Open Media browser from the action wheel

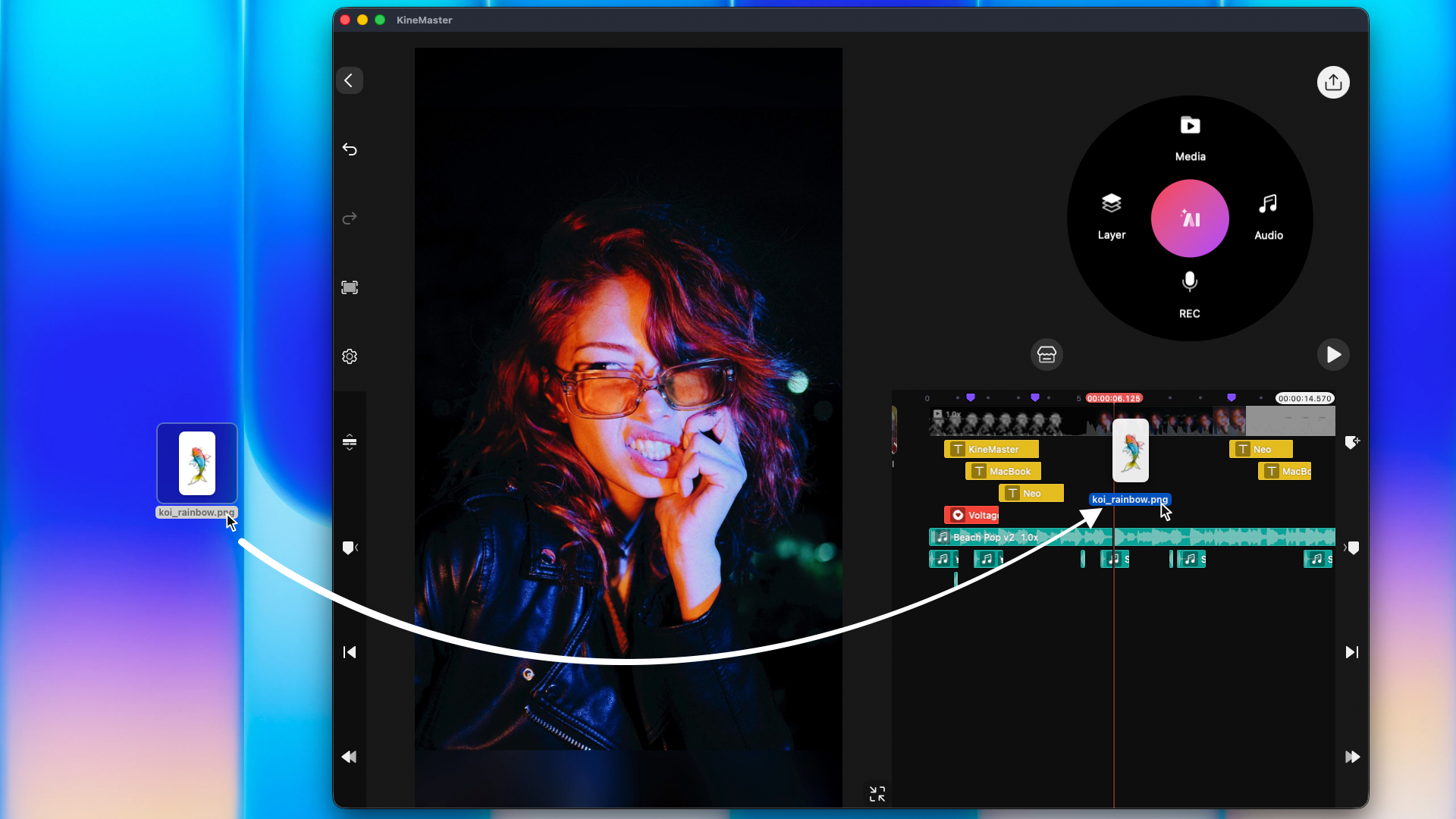pyautogui.click(x=1189, y=136)
